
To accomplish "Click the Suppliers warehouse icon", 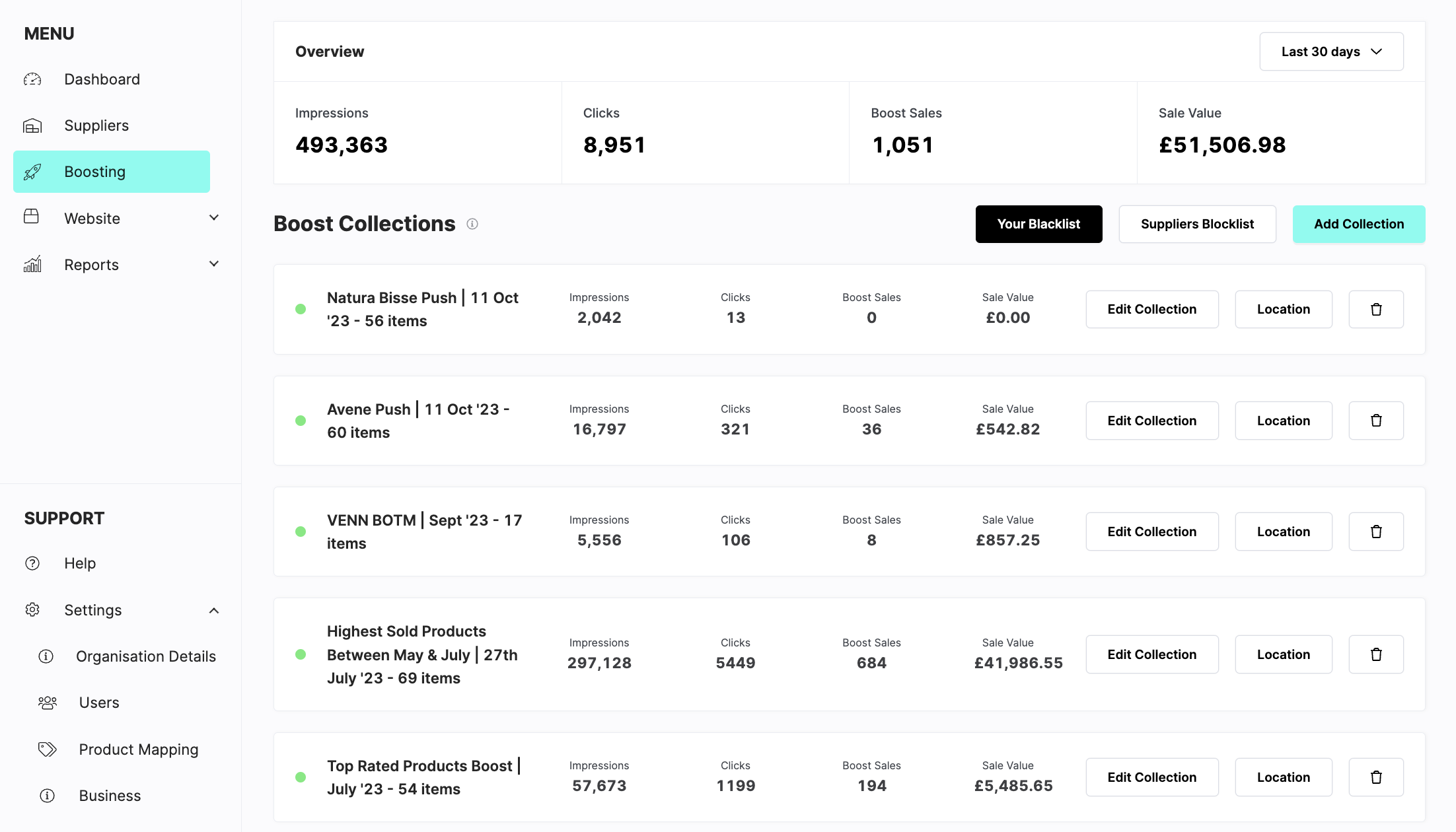I will click(x=32, y=125).
